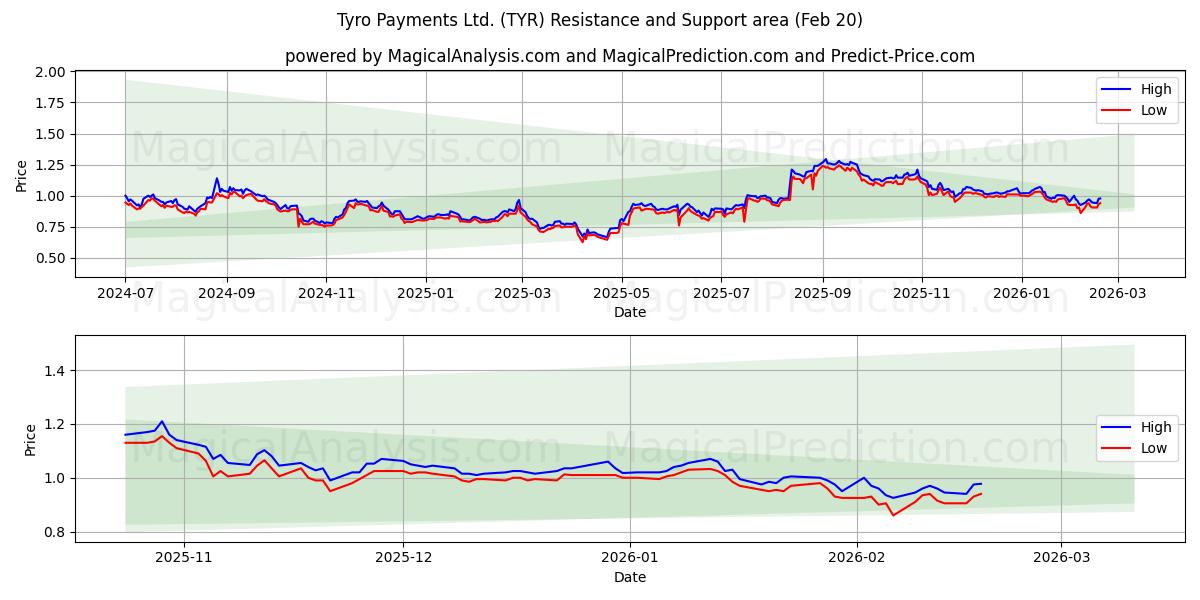Click the 'Date' x-axis label under top chart

pyautogui.click(x=630, y=313)
